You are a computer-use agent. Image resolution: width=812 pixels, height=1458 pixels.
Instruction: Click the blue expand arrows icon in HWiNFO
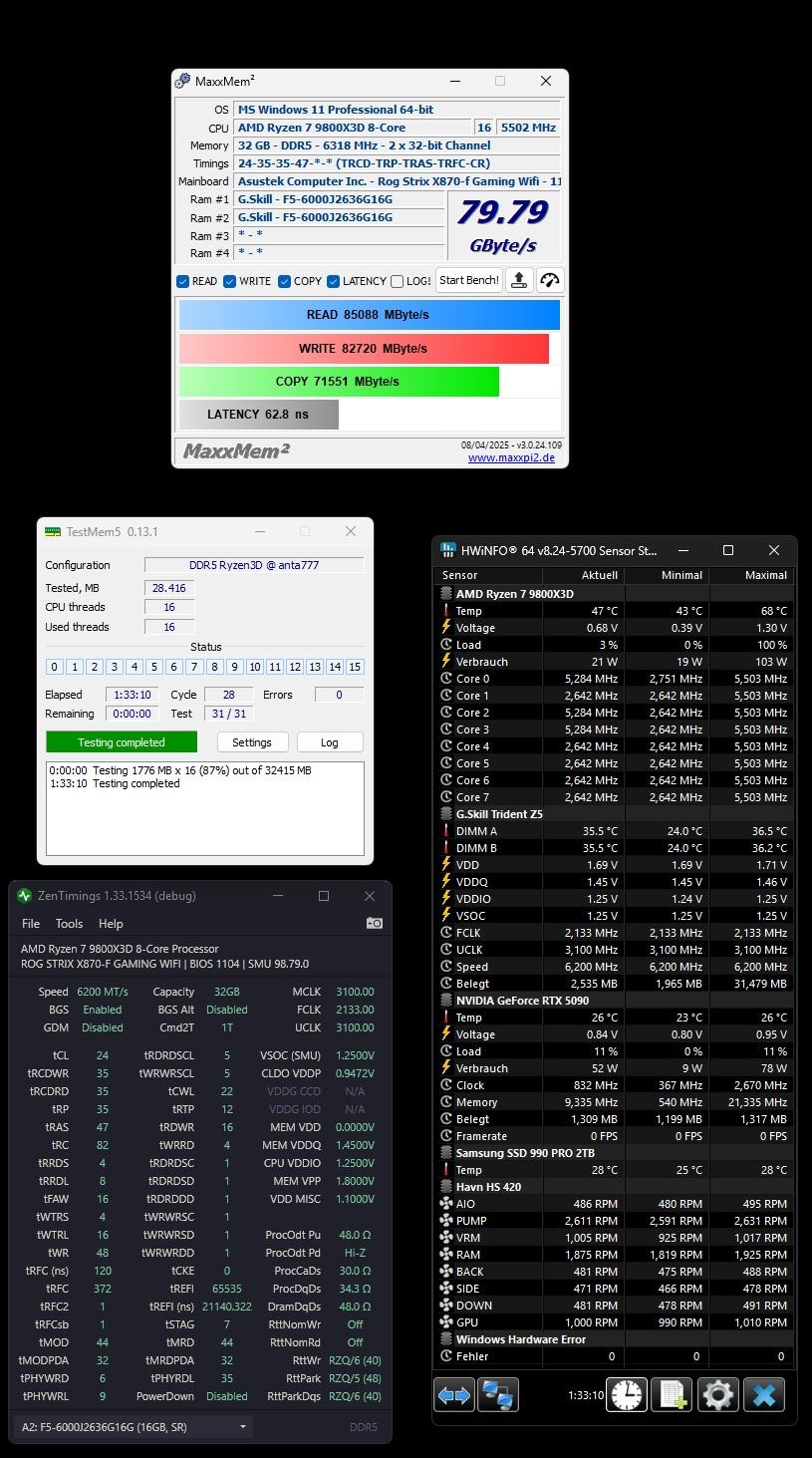(454, 1395)
